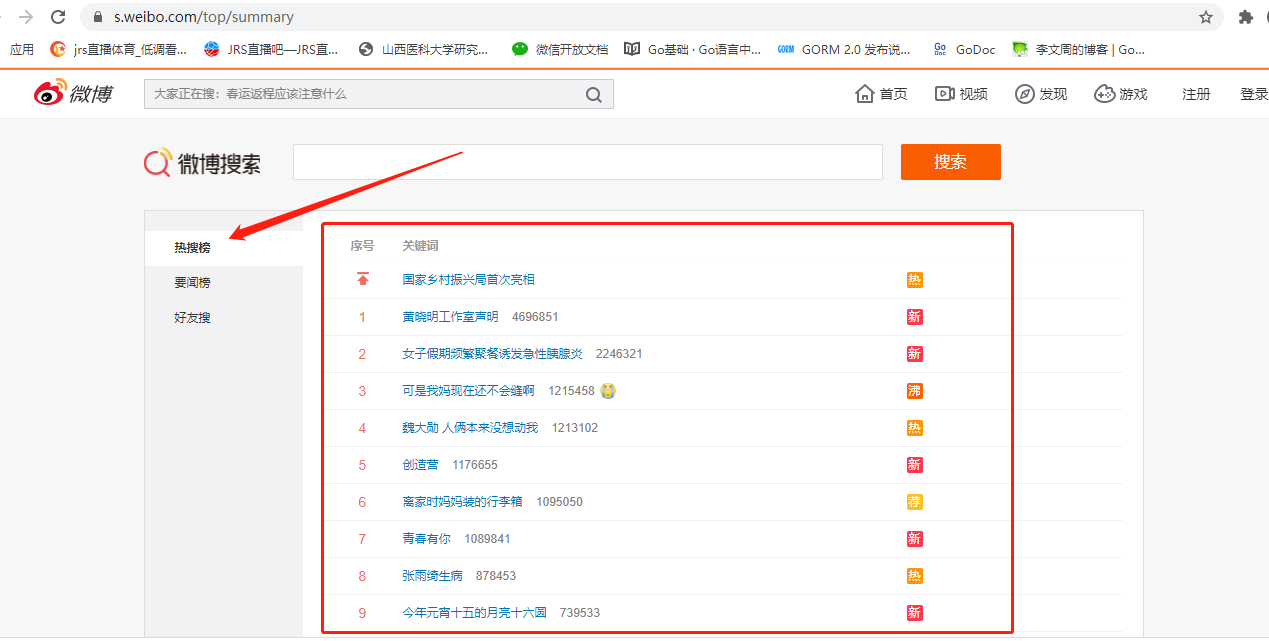The image size is (1269, 641).
Task: Open the 李文周的博客 bookmark
Action: (x=1079, y=49)
